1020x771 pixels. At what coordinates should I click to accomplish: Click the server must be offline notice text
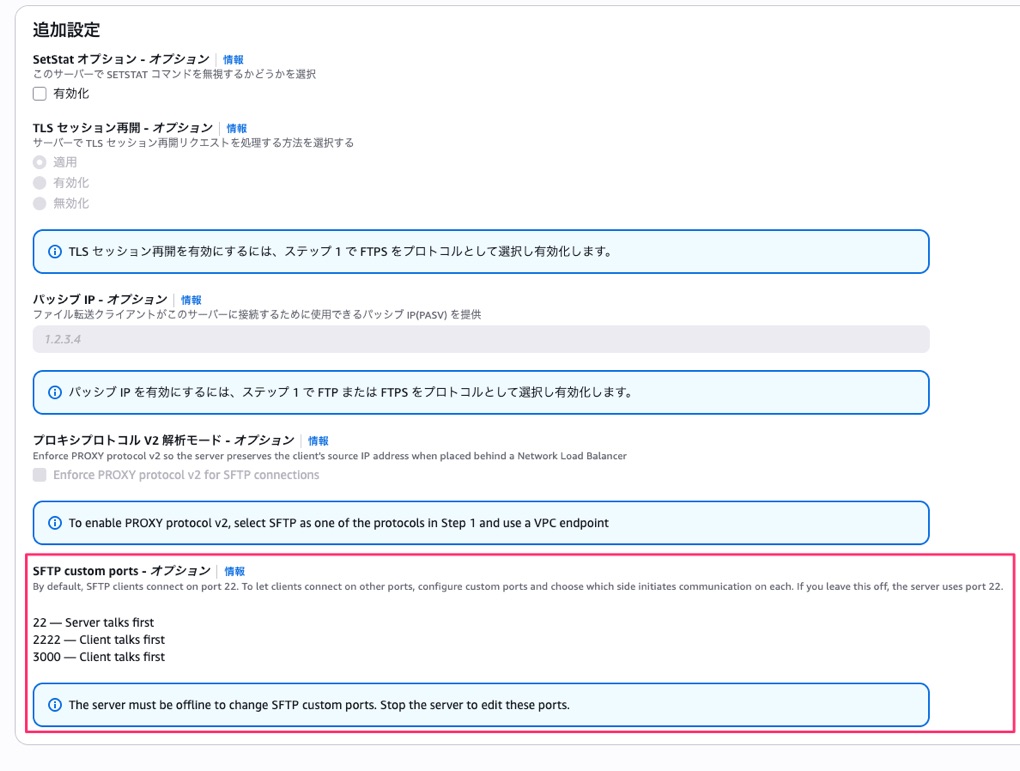click(319, 705)
